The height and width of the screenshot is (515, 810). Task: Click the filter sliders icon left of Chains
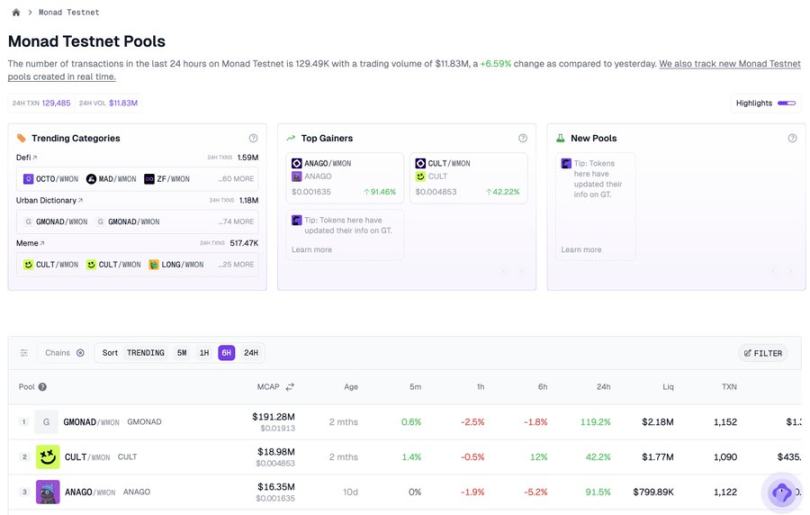pyautogui.click(x=24, y=353)
